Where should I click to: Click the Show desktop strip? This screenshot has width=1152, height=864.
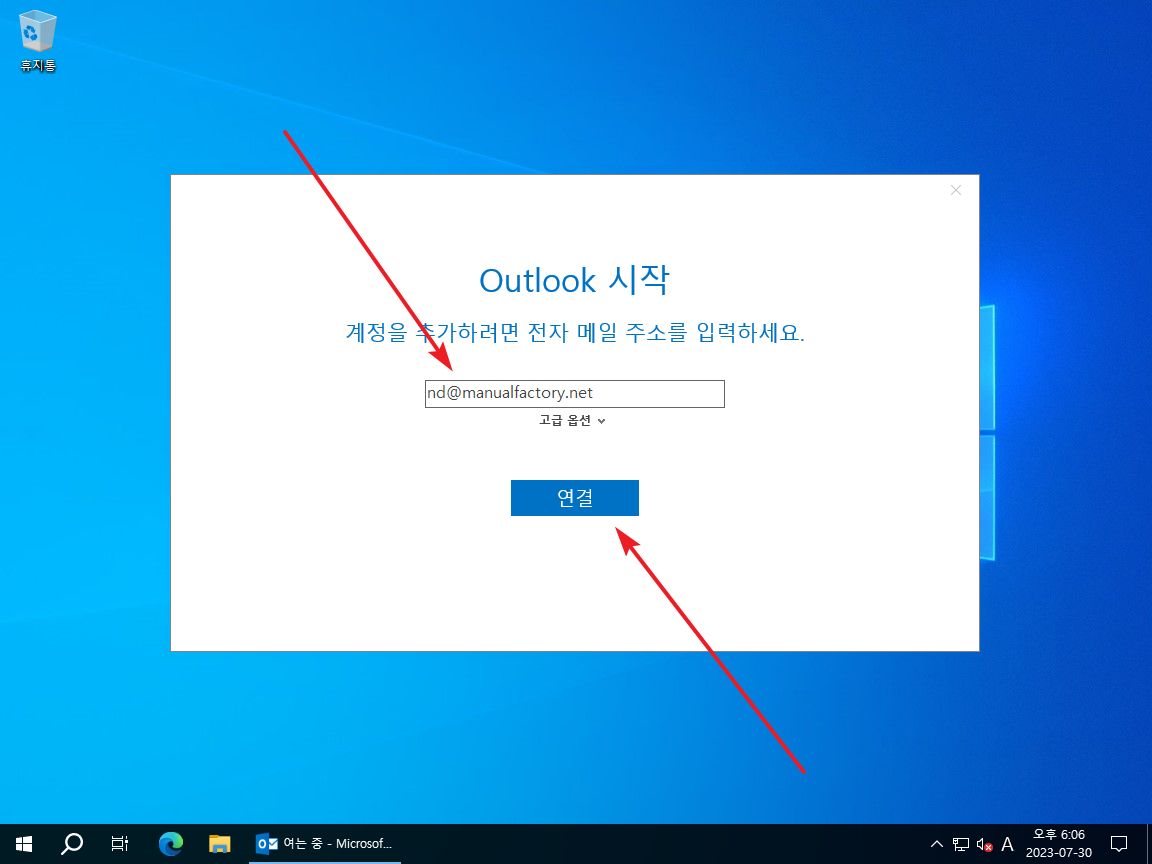coord(1148,844)
